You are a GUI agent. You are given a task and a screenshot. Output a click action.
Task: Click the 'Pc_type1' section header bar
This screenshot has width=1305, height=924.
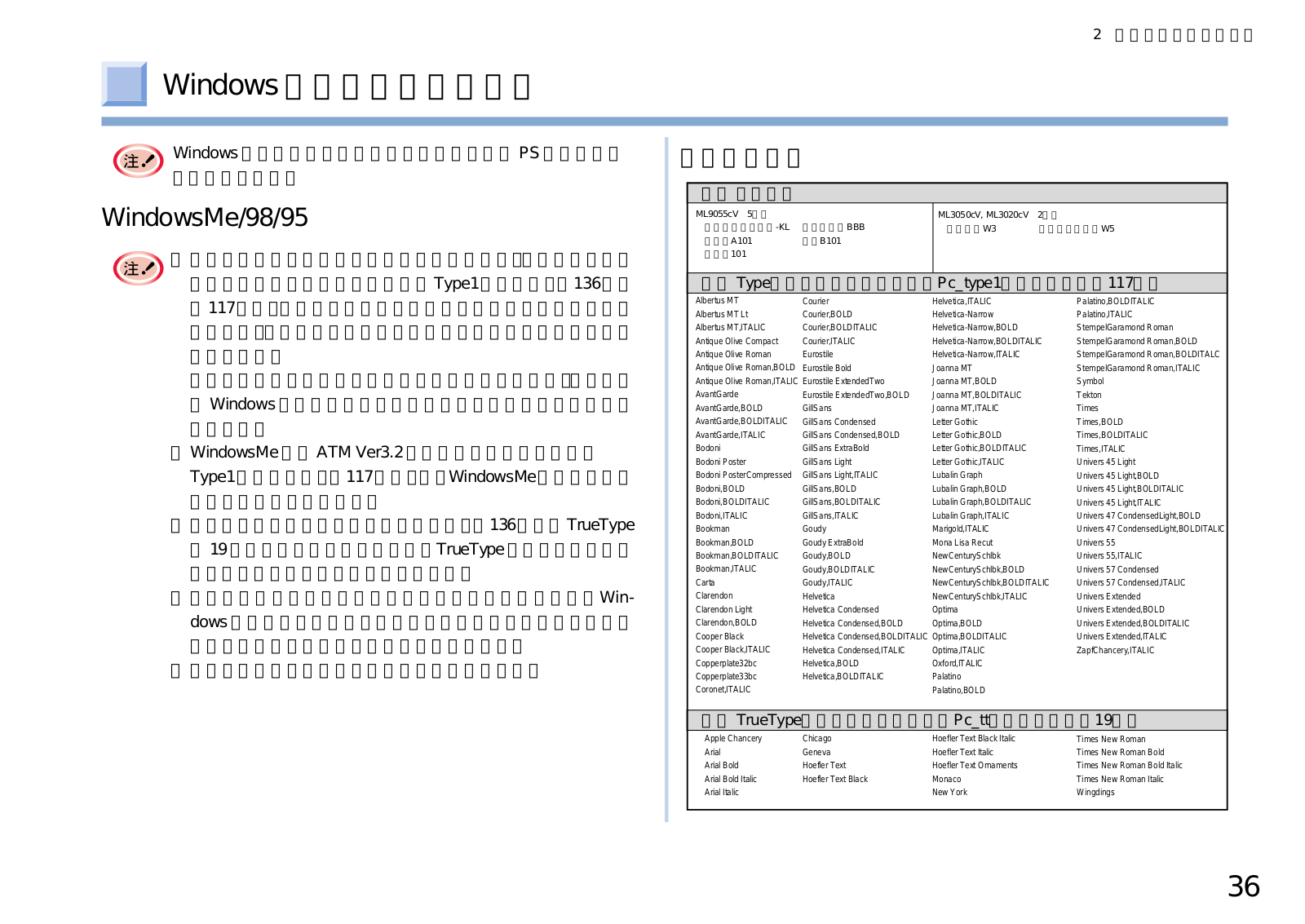957,283
